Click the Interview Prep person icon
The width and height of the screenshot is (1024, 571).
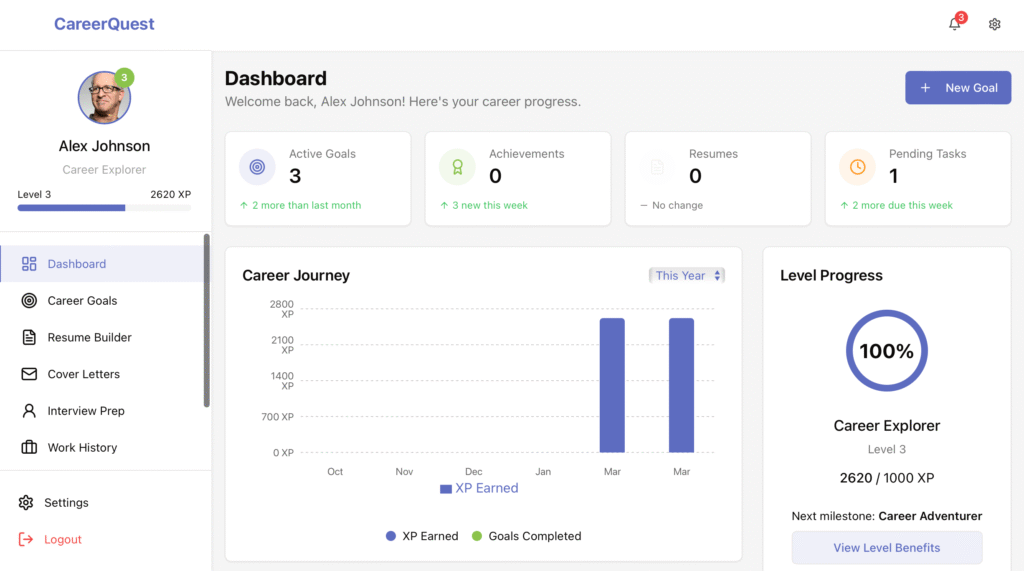[x=29, y=411]
